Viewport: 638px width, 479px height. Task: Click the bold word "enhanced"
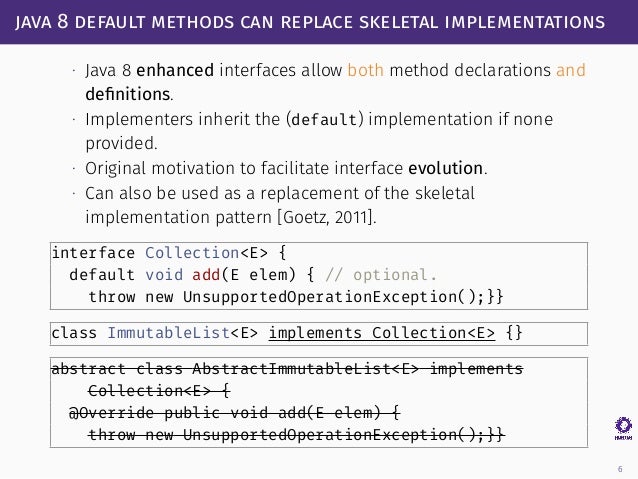(x=175, y=70)
